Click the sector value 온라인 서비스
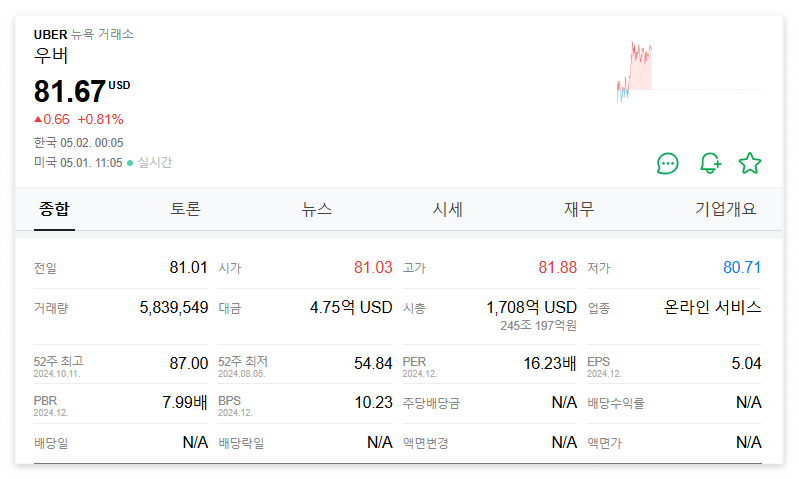799x479 pixels. point(712,307)
